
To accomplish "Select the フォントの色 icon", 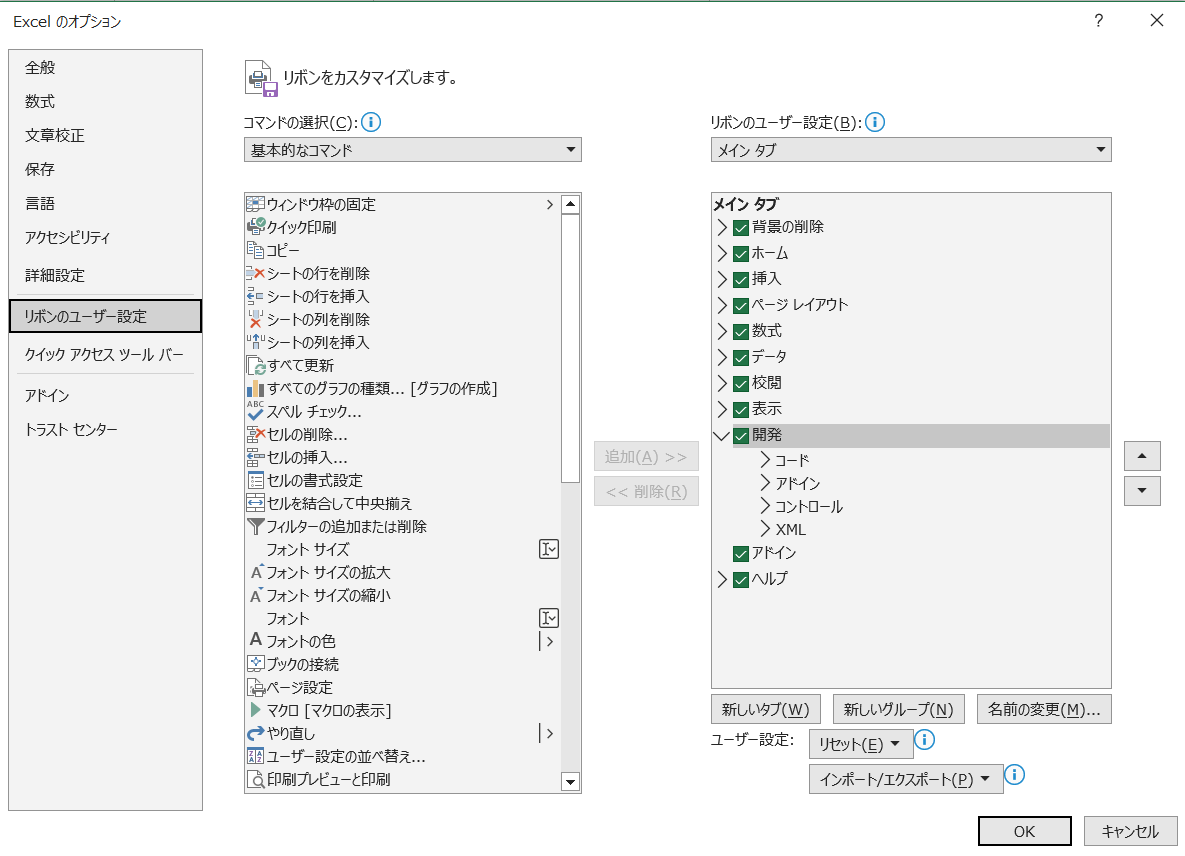I will point(255,641).
